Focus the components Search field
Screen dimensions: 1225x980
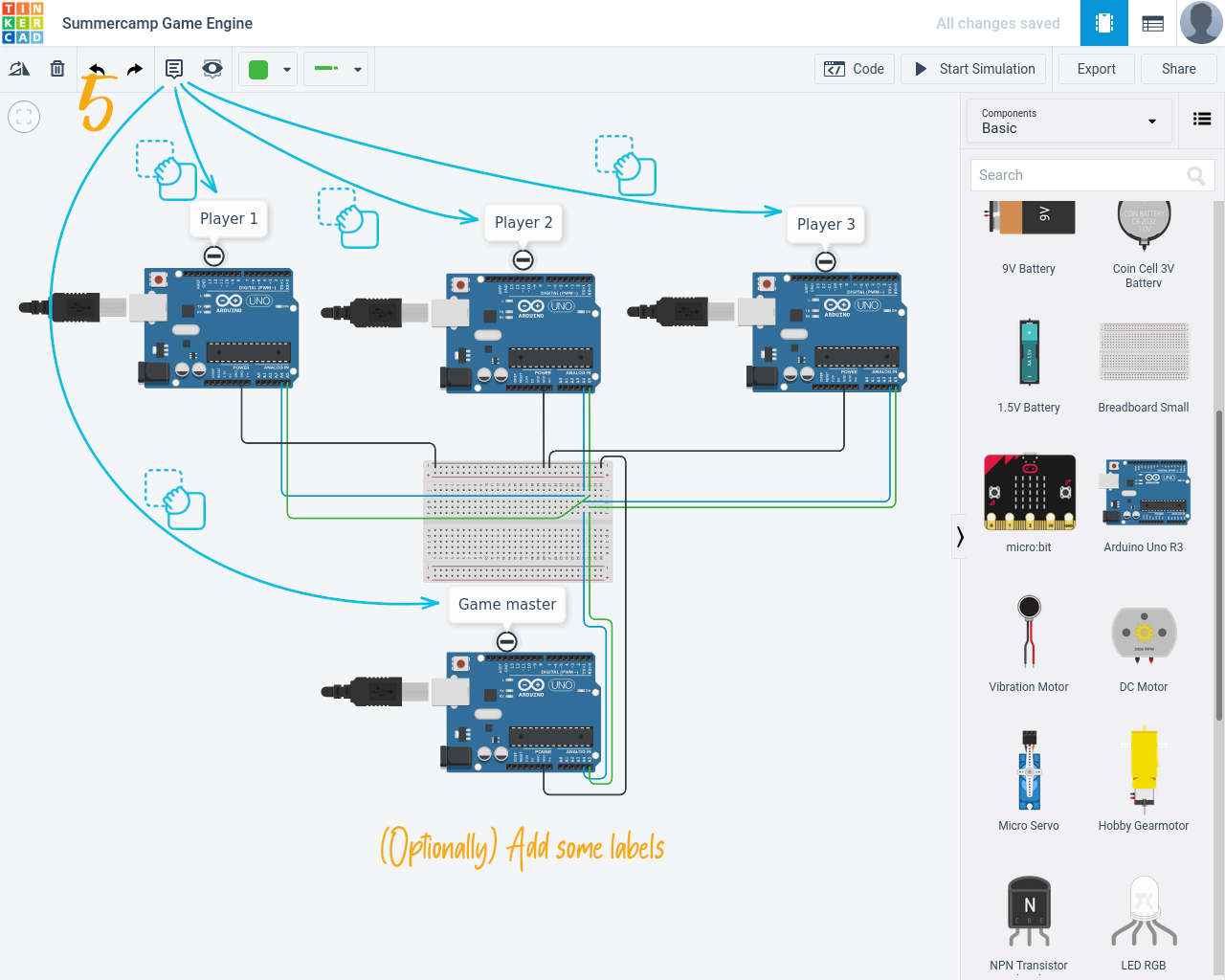click(x=1092, y=175)
